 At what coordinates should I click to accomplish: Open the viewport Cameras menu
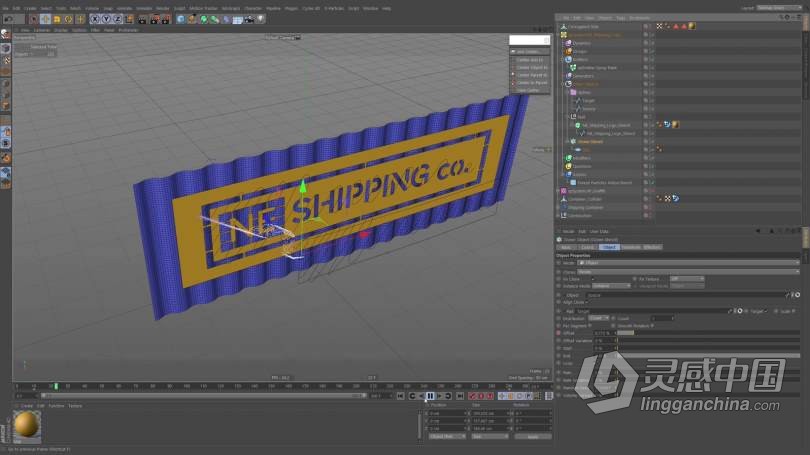[x=41, y=30]
